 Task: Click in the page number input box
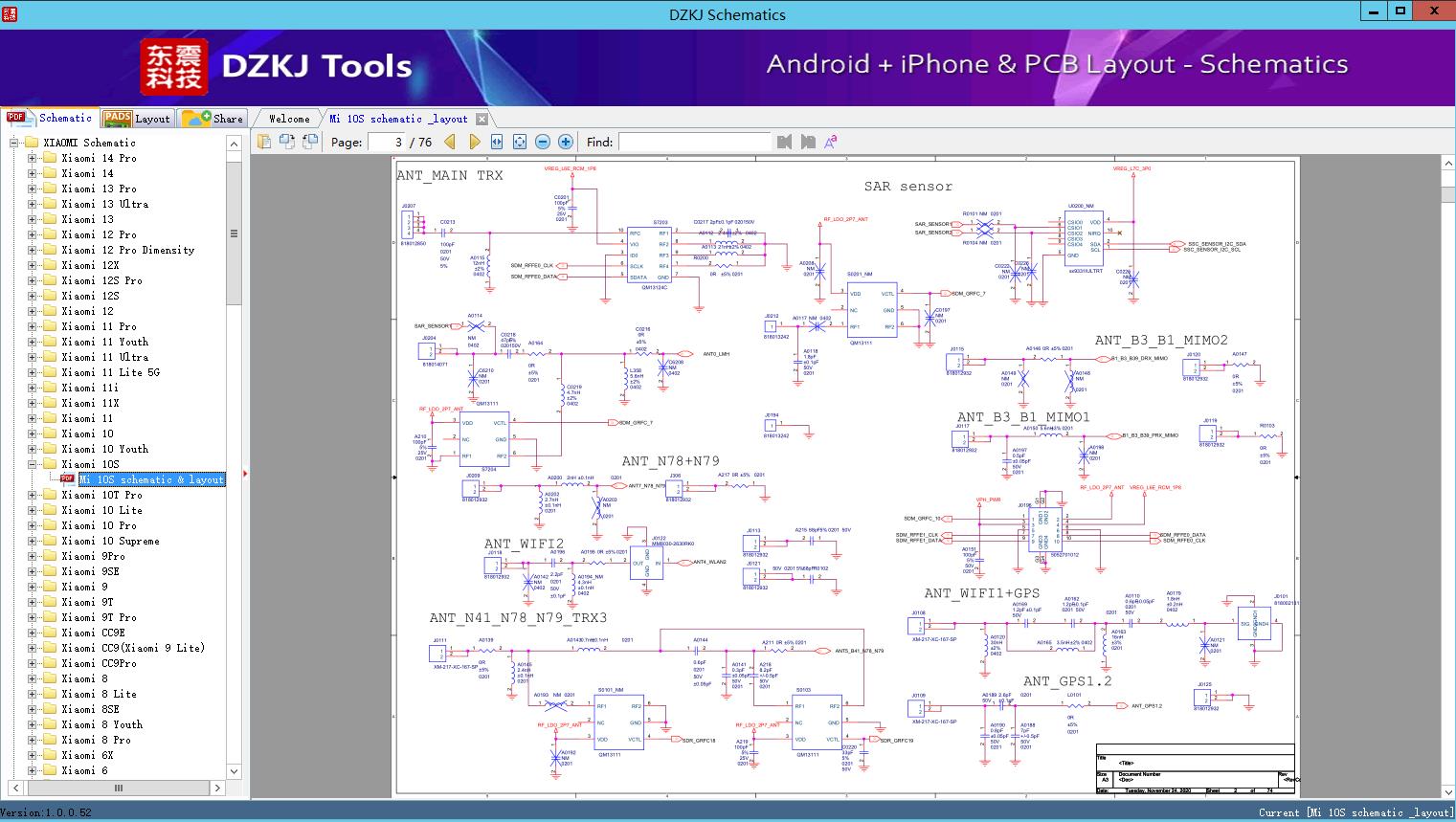(x=388, y=141)
